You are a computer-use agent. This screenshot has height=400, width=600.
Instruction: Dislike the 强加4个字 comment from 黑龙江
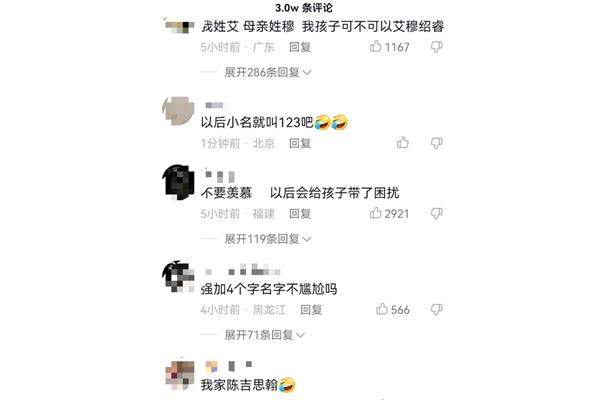437,309
